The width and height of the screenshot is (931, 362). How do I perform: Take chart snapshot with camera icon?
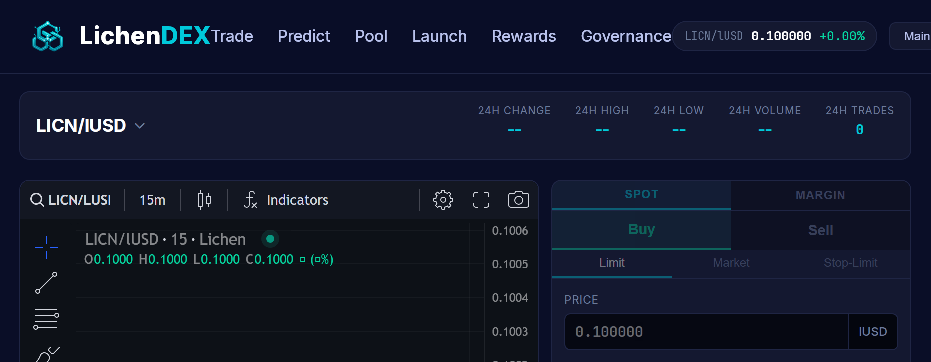tap(518, 200)
